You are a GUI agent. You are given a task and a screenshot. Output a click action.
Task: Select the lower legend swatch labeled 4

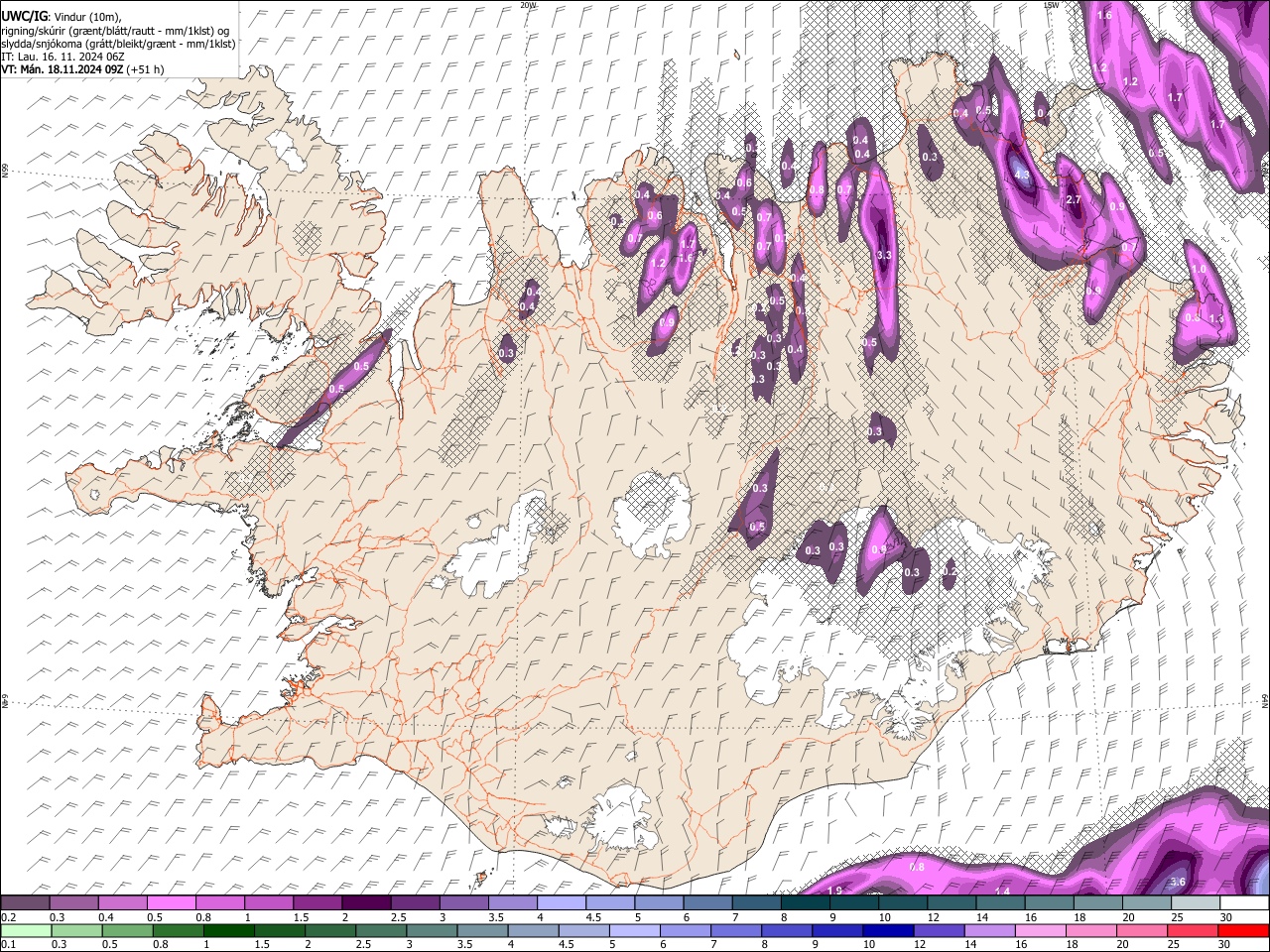click(x=534, y=930)
